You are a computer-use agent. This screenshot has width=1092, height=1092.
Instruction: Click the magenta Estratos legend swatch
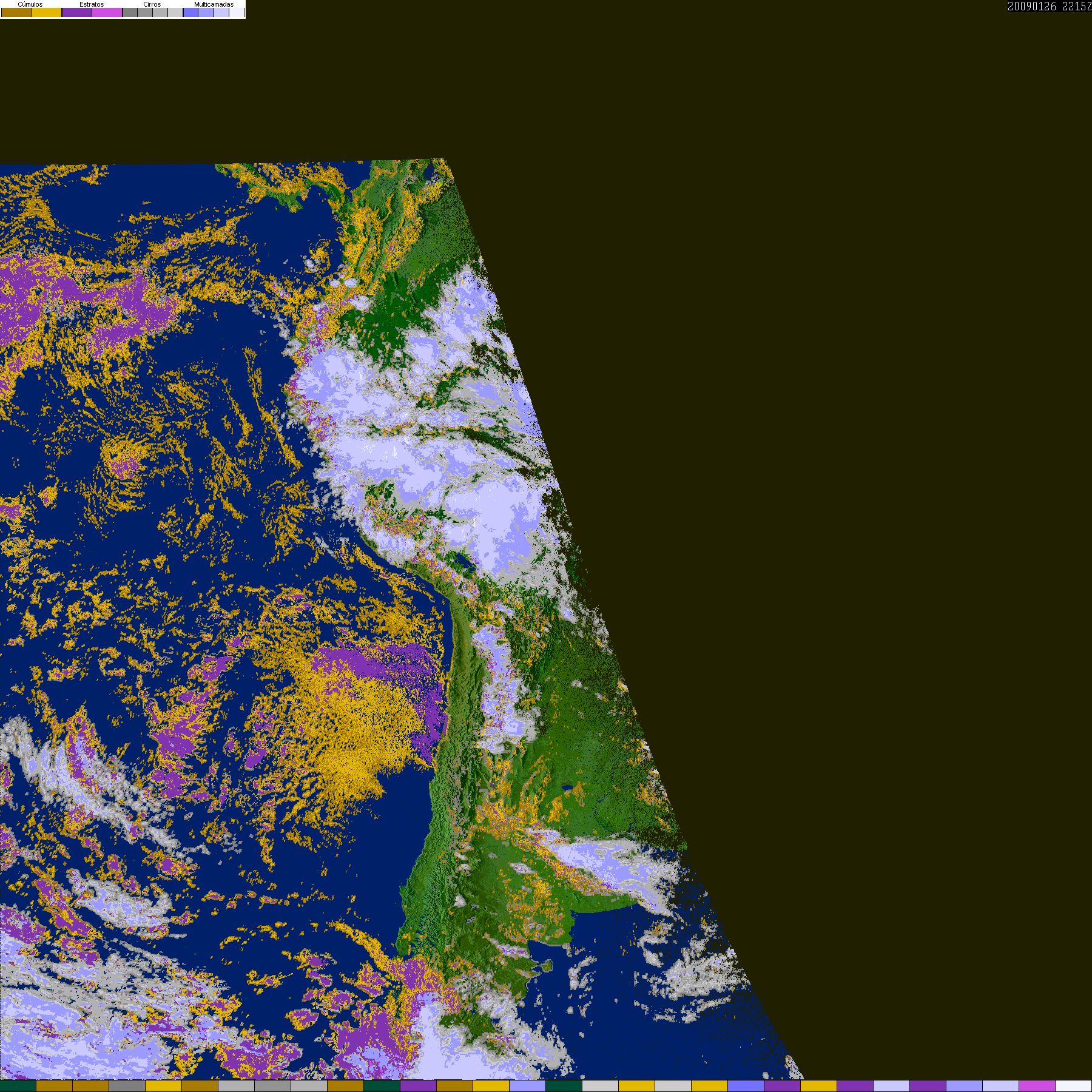pos(107,12)
